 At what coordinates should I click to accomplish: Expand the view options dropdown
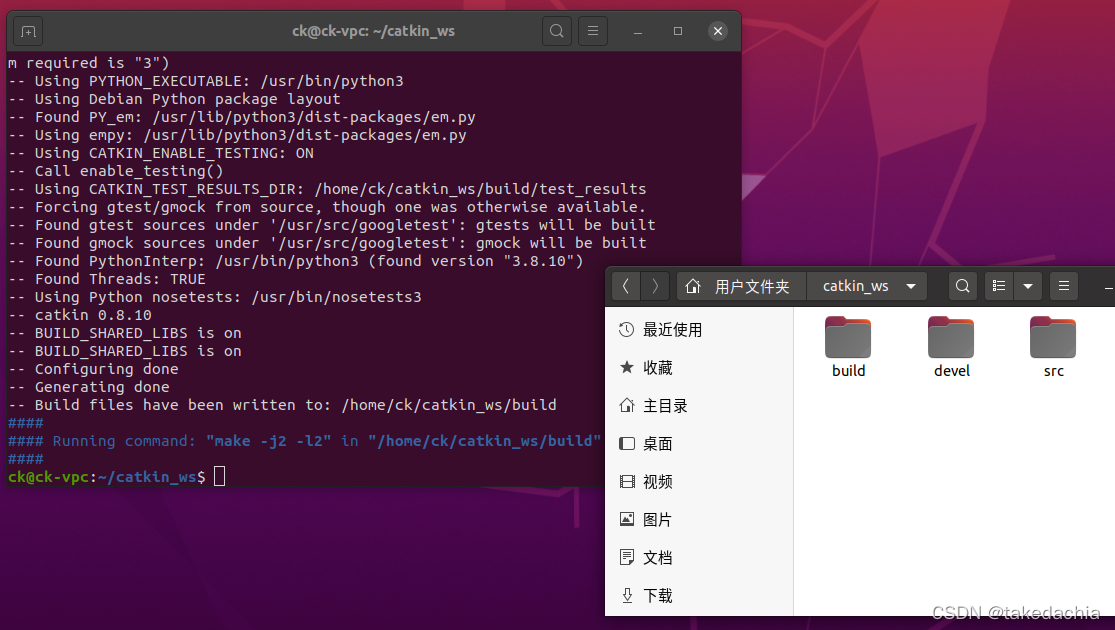1027,286
